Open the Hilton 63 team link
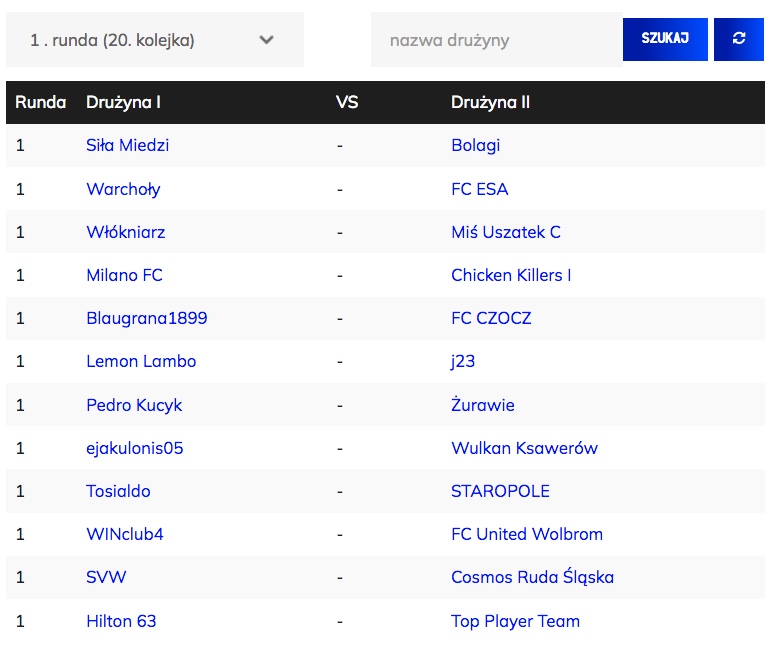Screen dimensions: 769x648 121,622
